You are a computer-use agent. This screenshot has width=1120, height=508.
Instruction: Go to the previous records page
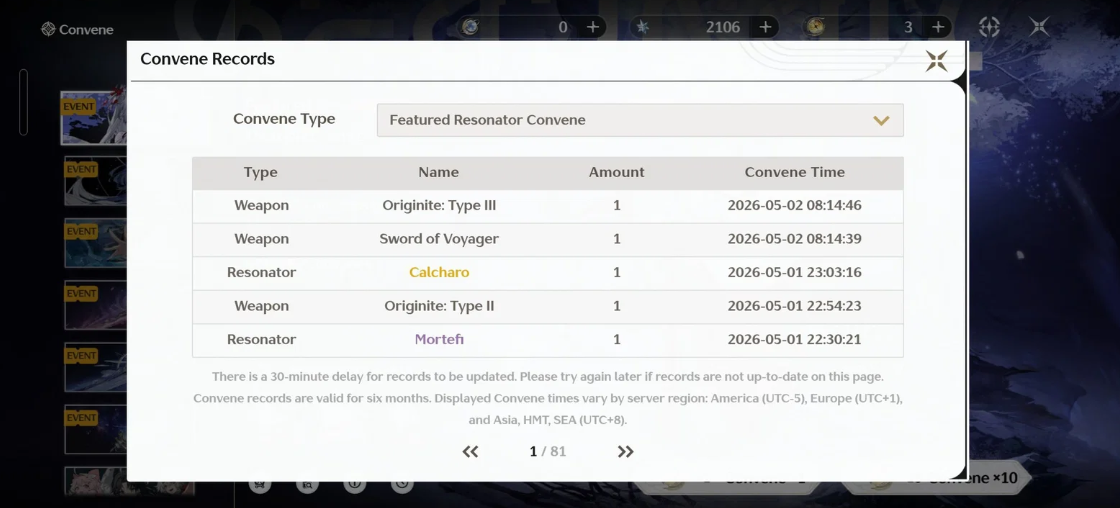470,452
